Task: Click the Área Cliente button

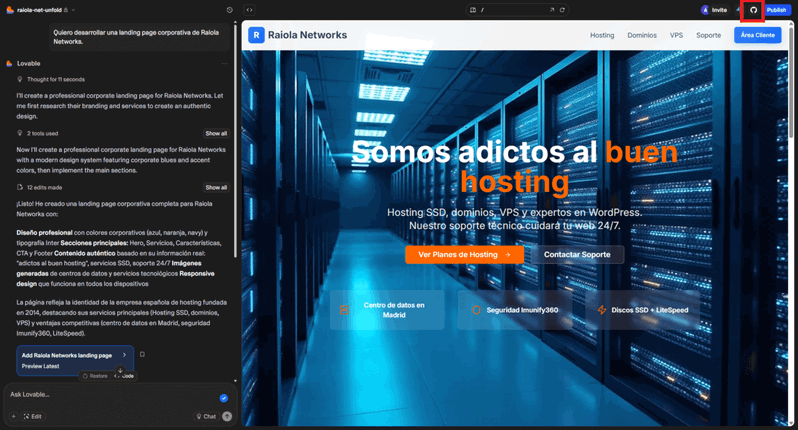Action: point(757,35)
